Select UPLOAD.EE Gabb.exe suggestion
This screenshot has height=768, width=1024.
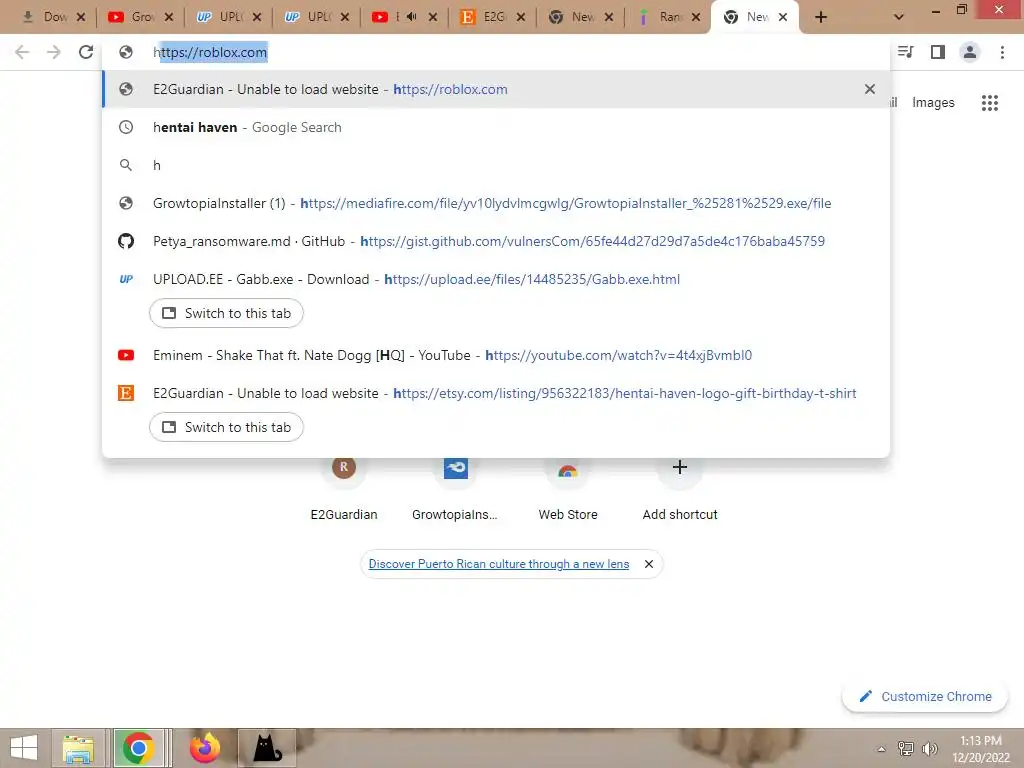pyautogui.click(x=496, y=280)
